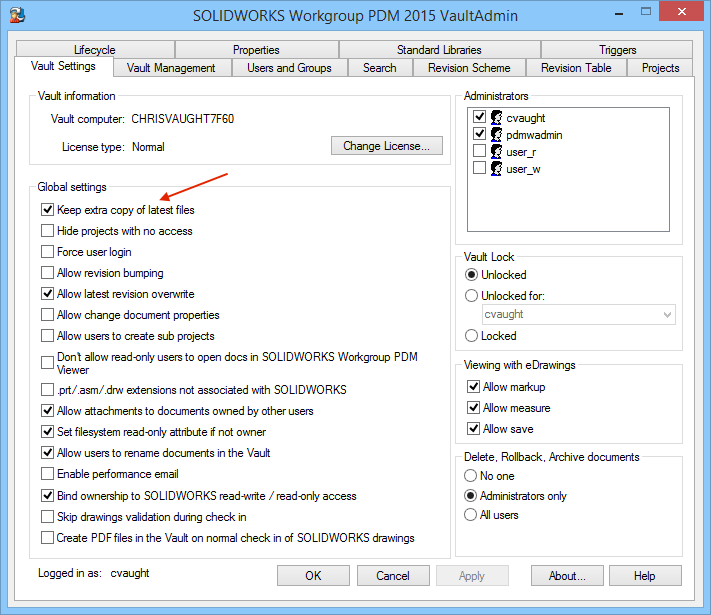Image resolution: width=711 pixels, height=615 pixels.
Task: Uncheck Allow markup for eDrawings
Action: [473, 386]
